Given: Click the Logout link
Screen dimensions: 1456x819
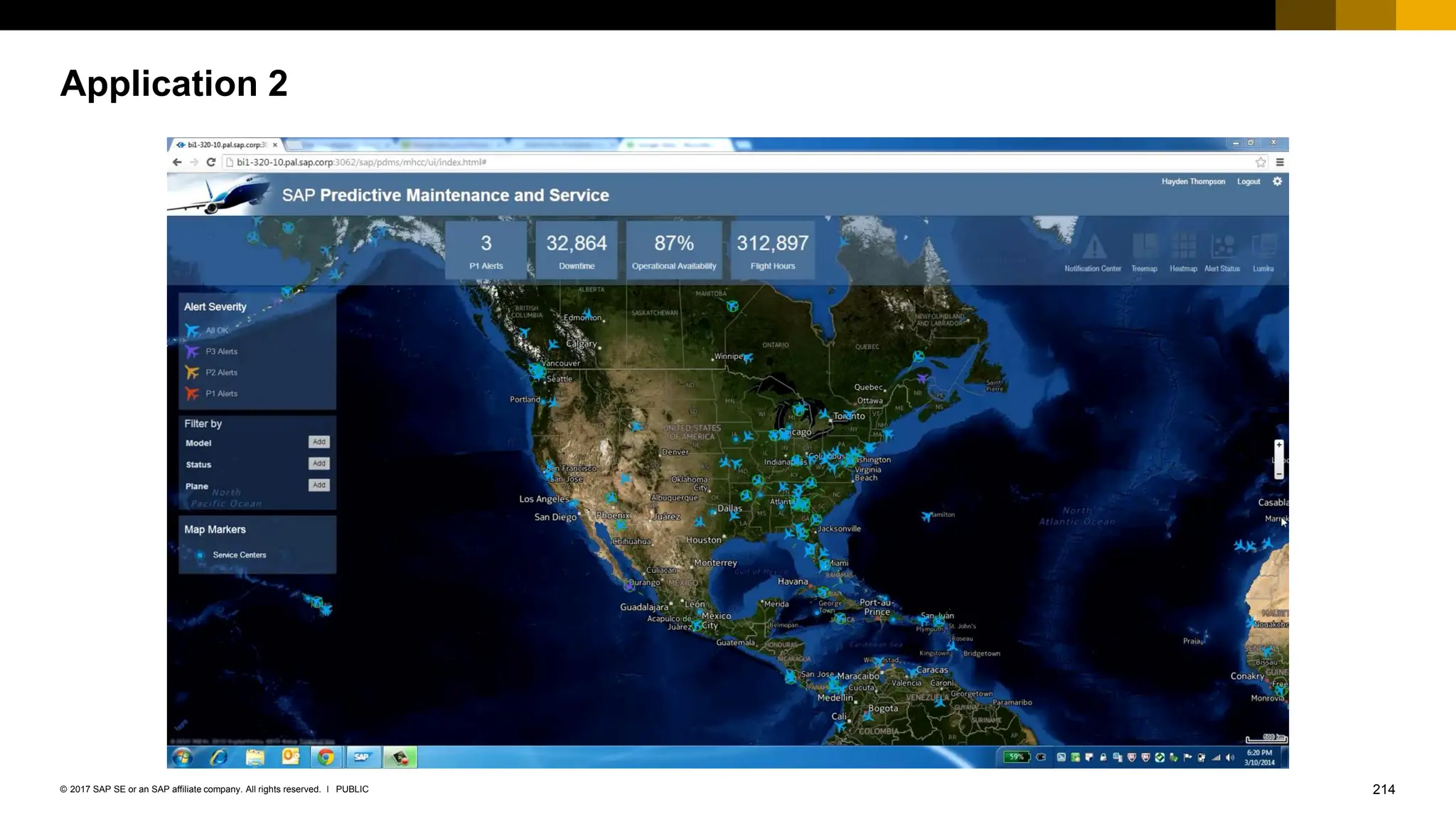Looking at the screenshot, I should coord(1248,182).
